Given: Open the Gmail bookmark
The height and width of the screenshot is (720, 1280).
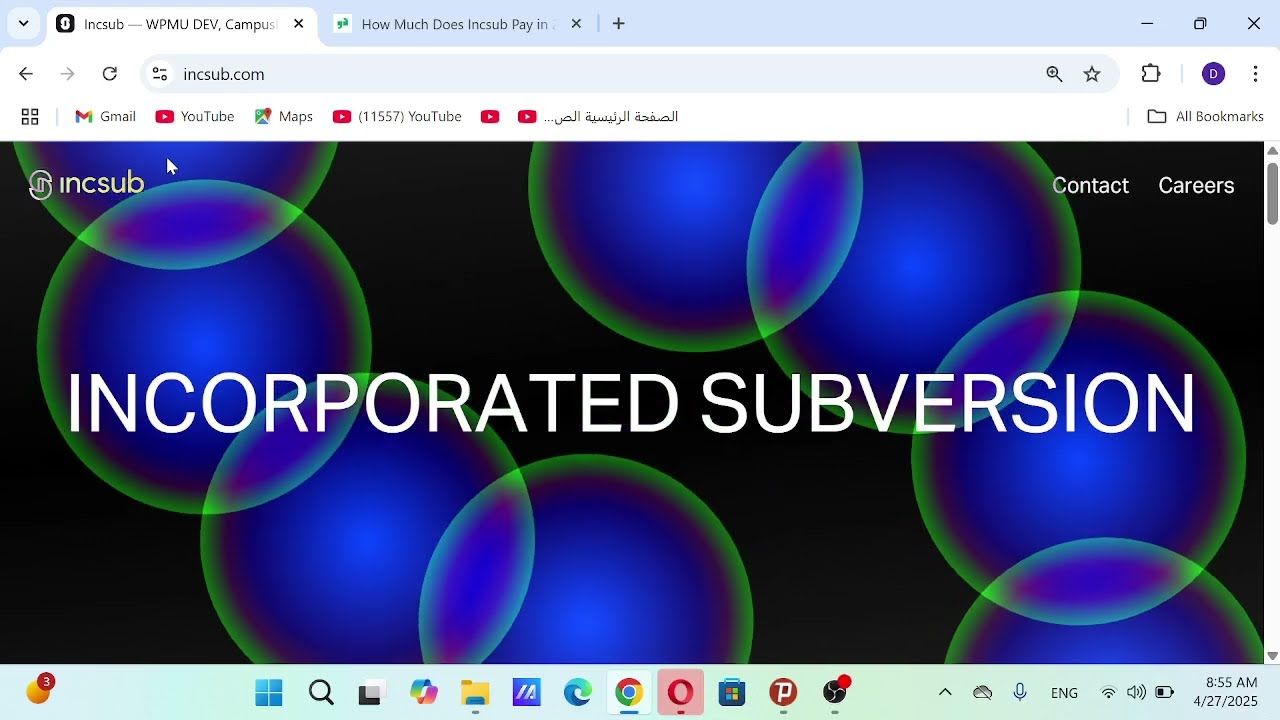Looking at the screenshot, I should click(x=105, y=117).
